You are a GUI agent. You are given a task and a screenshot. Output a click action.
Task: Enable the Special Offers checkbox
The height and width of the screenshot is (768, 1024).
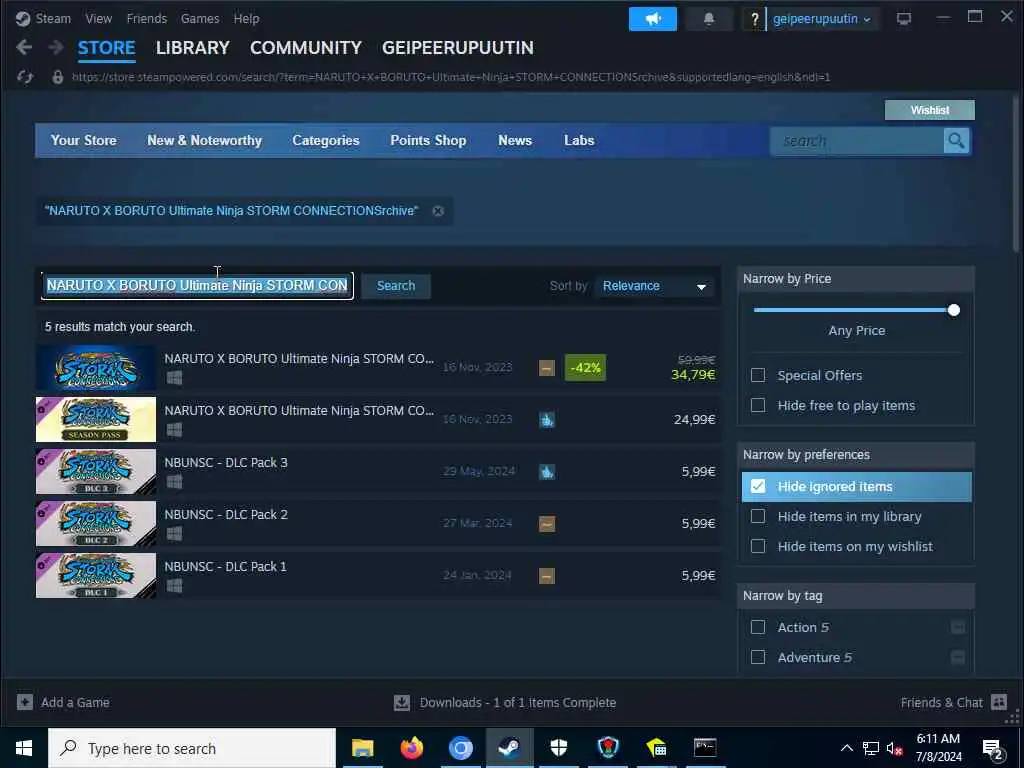coord(758,376)
